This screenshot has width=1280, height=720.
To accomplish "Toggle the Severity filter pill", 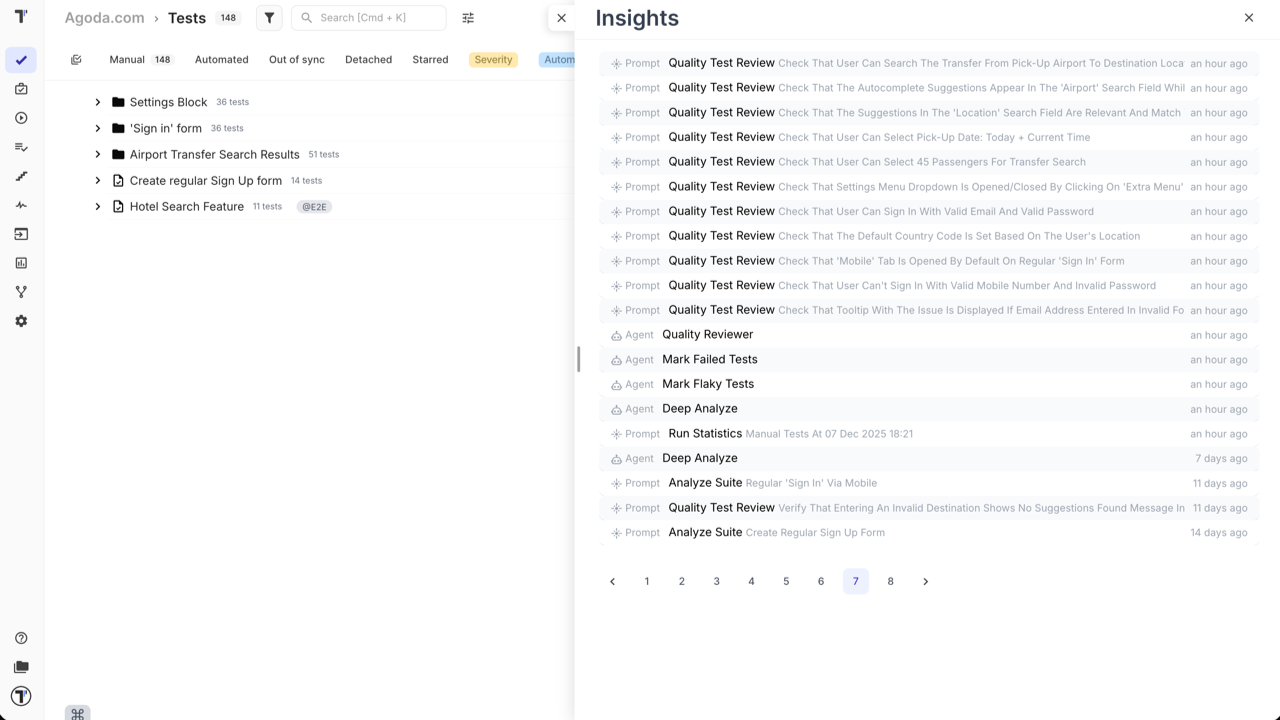I will click(493, 59).
